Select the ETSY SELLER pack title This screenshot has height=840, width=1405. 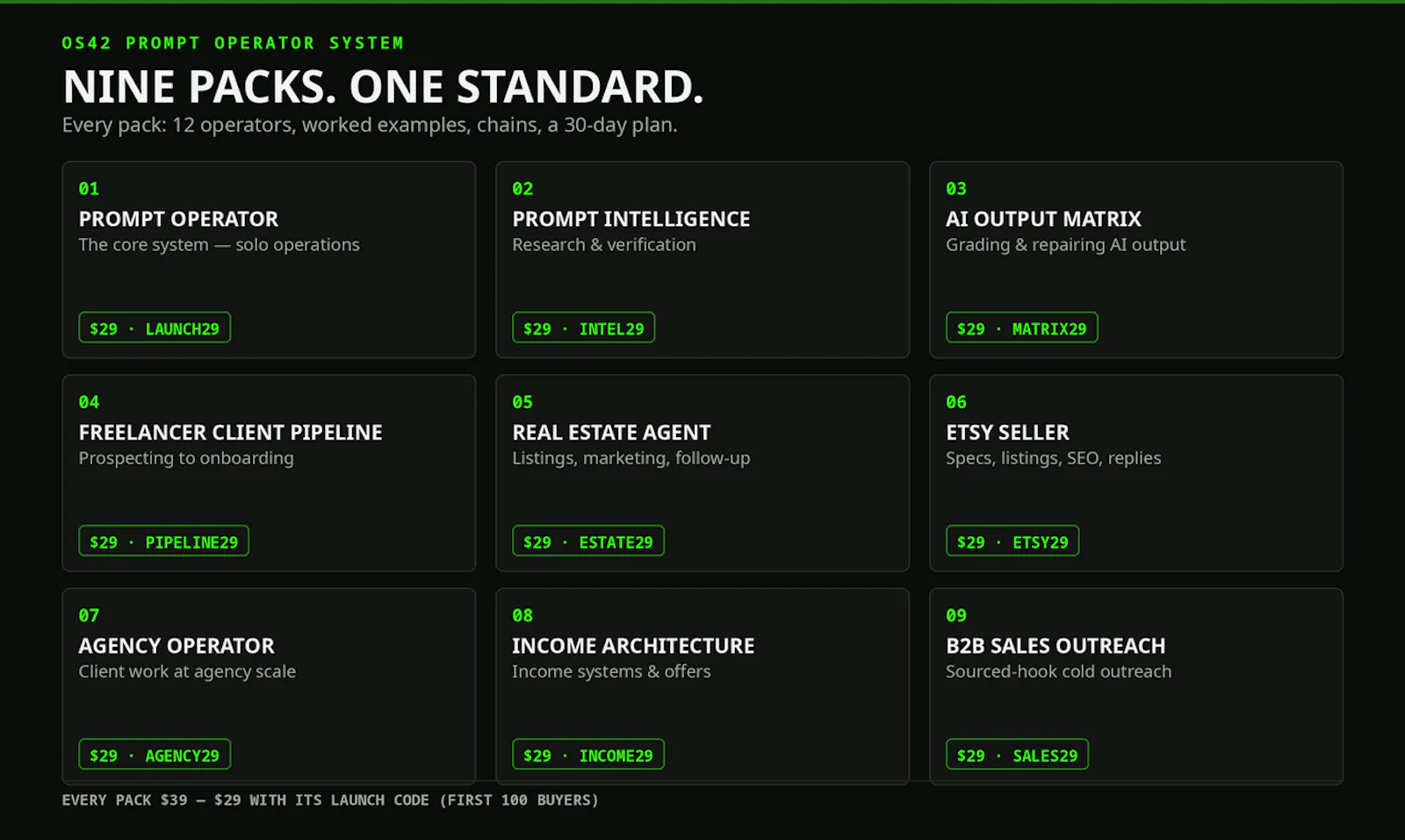(1007, 432)
